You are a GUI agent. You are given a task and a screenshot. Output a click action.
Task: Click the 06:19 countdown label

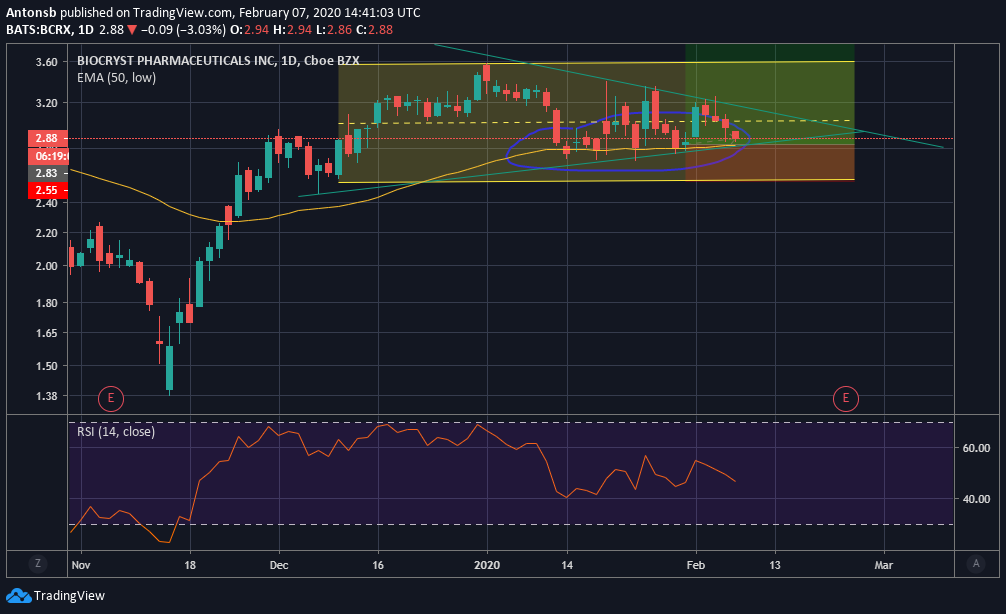click(x=49, y=156)
